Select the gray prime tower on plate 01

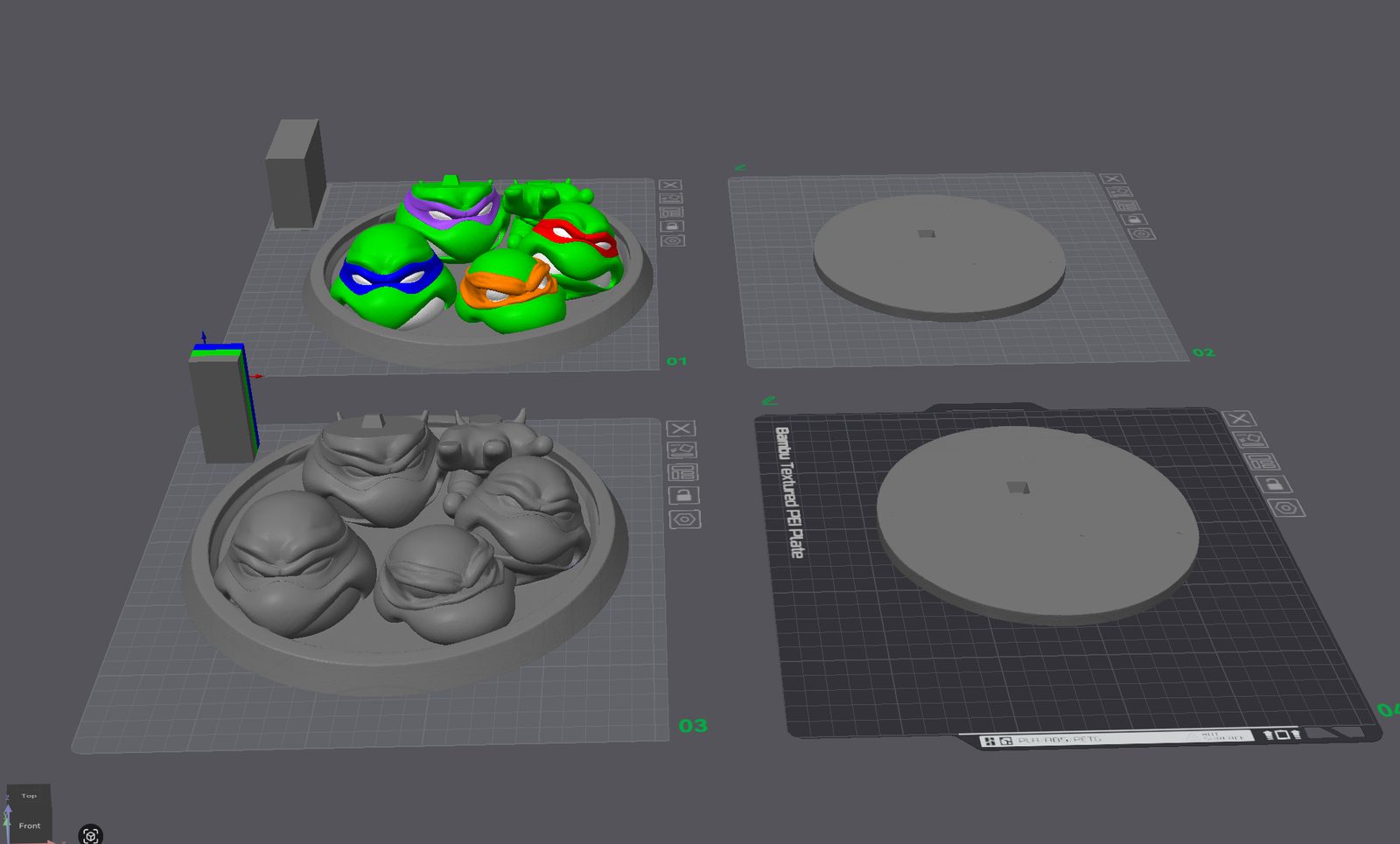point(296,173)
